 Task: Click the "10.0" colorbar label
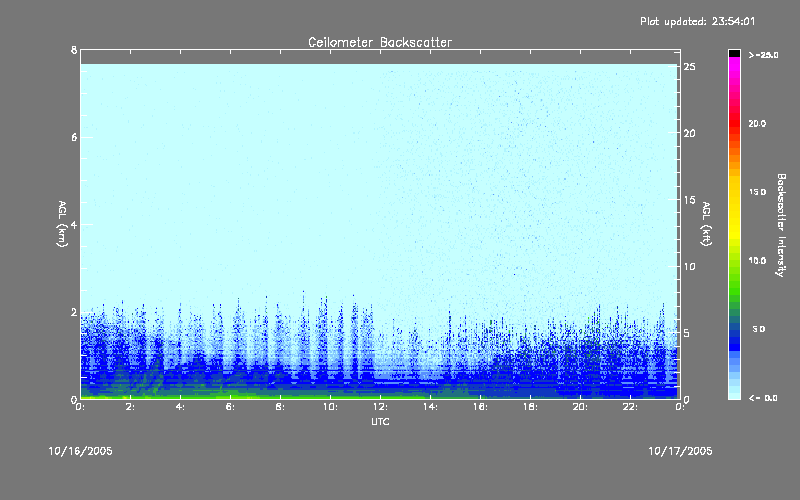click(x=757, y=261)
